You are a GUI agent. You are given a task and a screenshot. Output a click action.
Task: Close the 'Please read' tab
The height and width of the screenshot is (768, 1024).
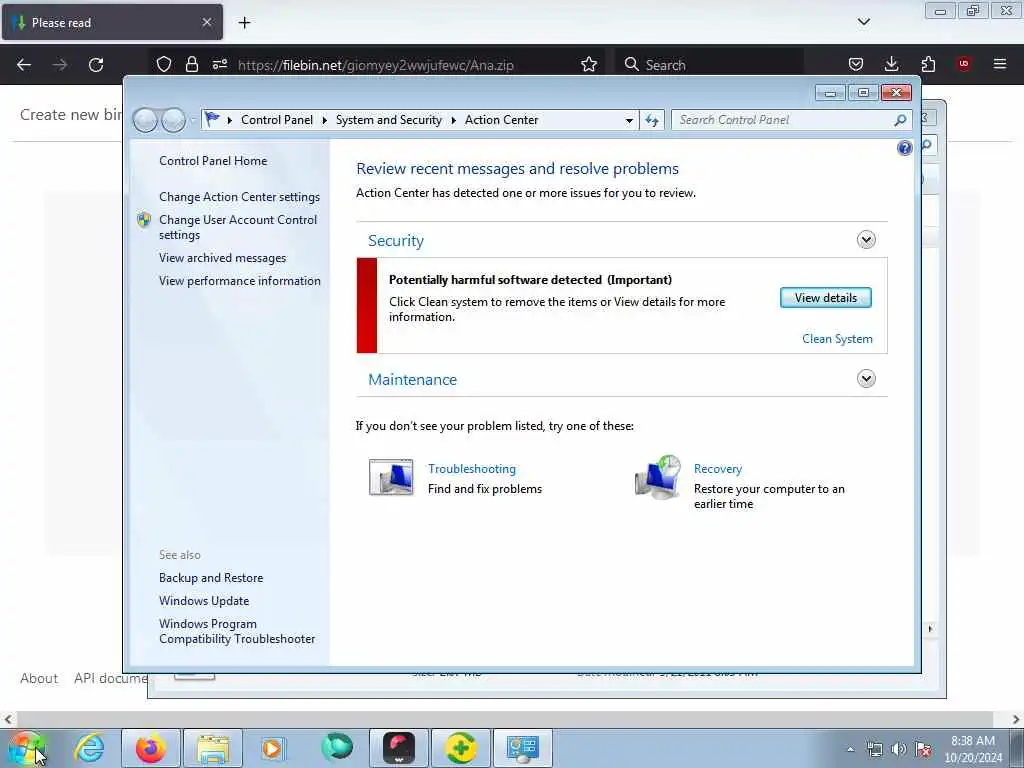point(206,22)
